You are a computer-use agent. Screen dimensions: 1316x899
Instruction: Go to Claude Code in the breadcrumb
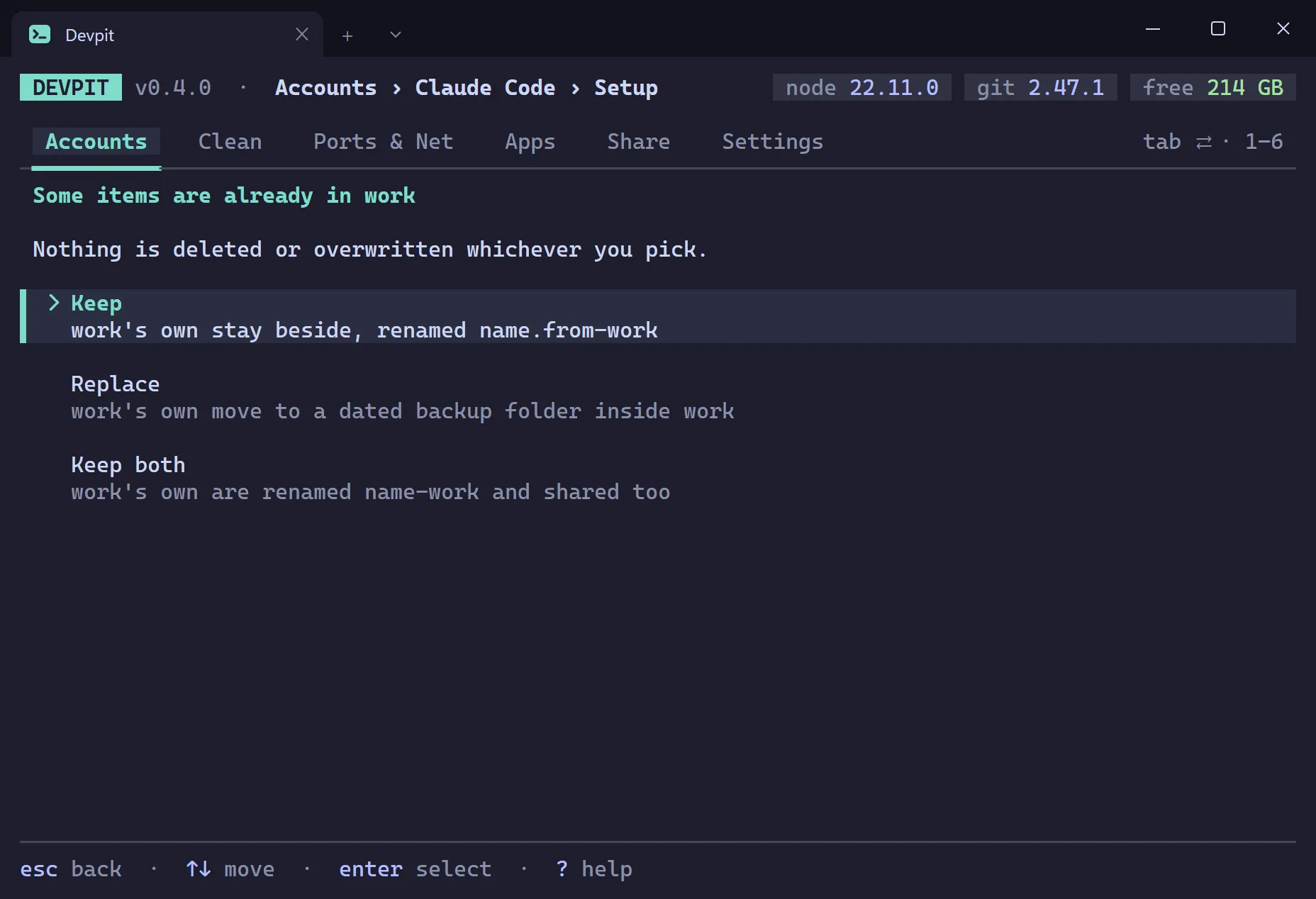pyautogui.click(x=485, y=88)
